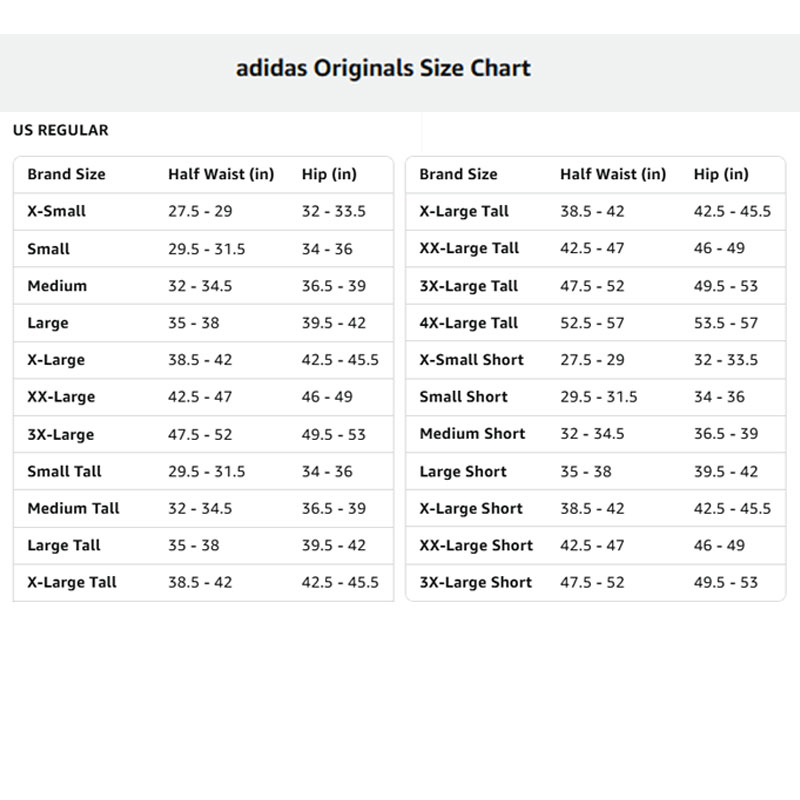Click the 53.5 - 57 hip value
The width and height of the screenshot is (800, 800).
pos(725,323)
